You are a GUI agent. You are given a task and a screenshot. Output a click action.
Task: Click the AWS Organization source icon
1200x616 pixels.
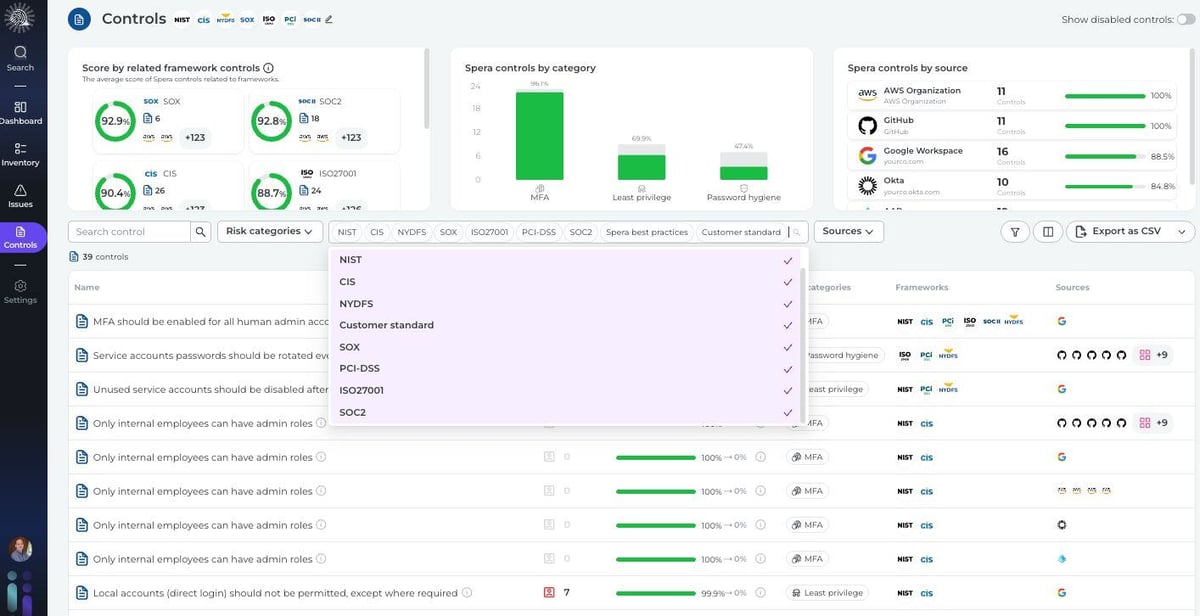[867, 95]
